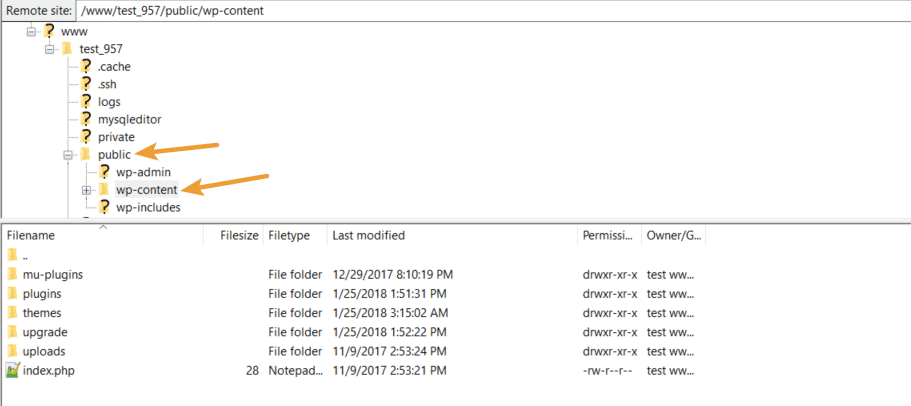The image size is (911, 406).
Task: Sort by Last modified column header
Action: click(368, 236)
